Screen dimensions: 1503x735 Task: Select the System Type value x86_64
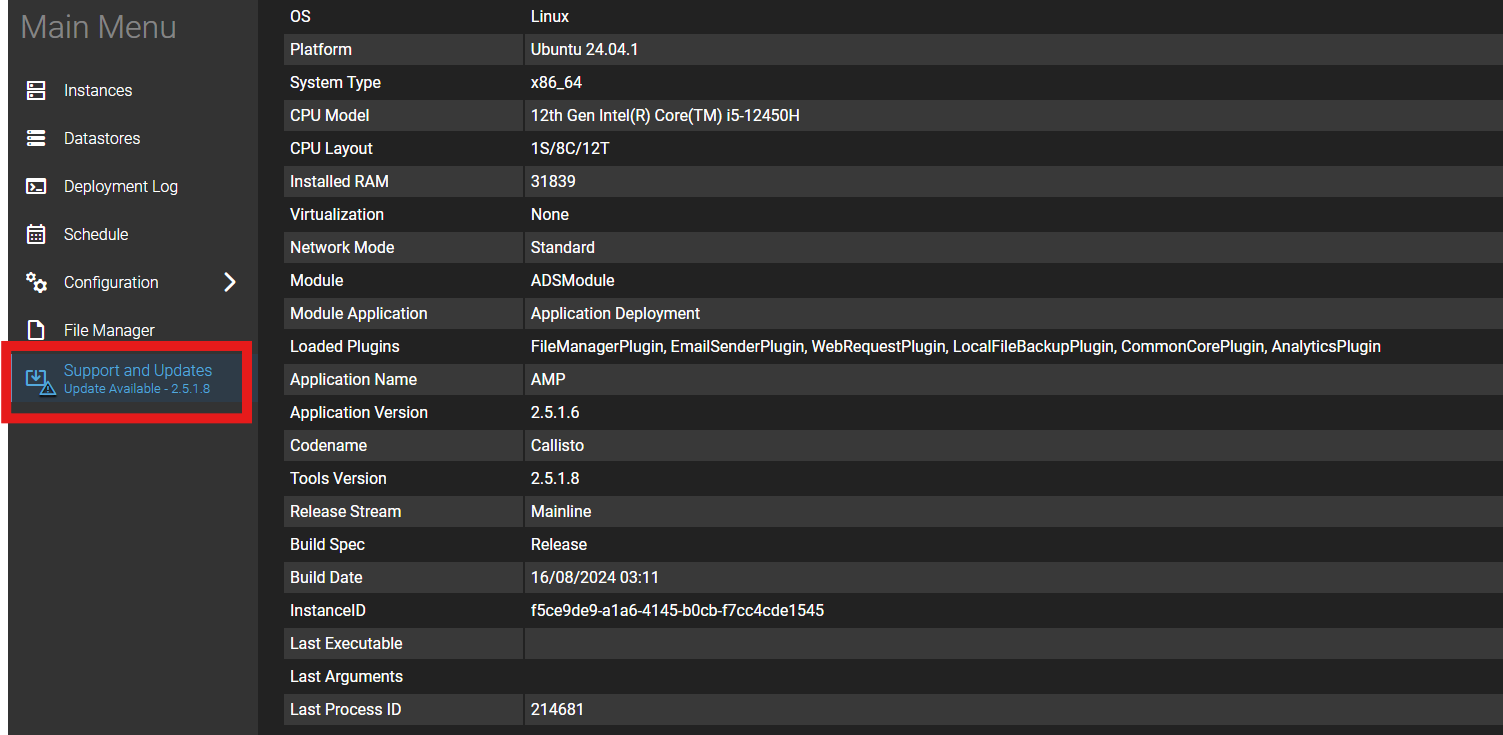pyautogui.click(x=556, y=83)
